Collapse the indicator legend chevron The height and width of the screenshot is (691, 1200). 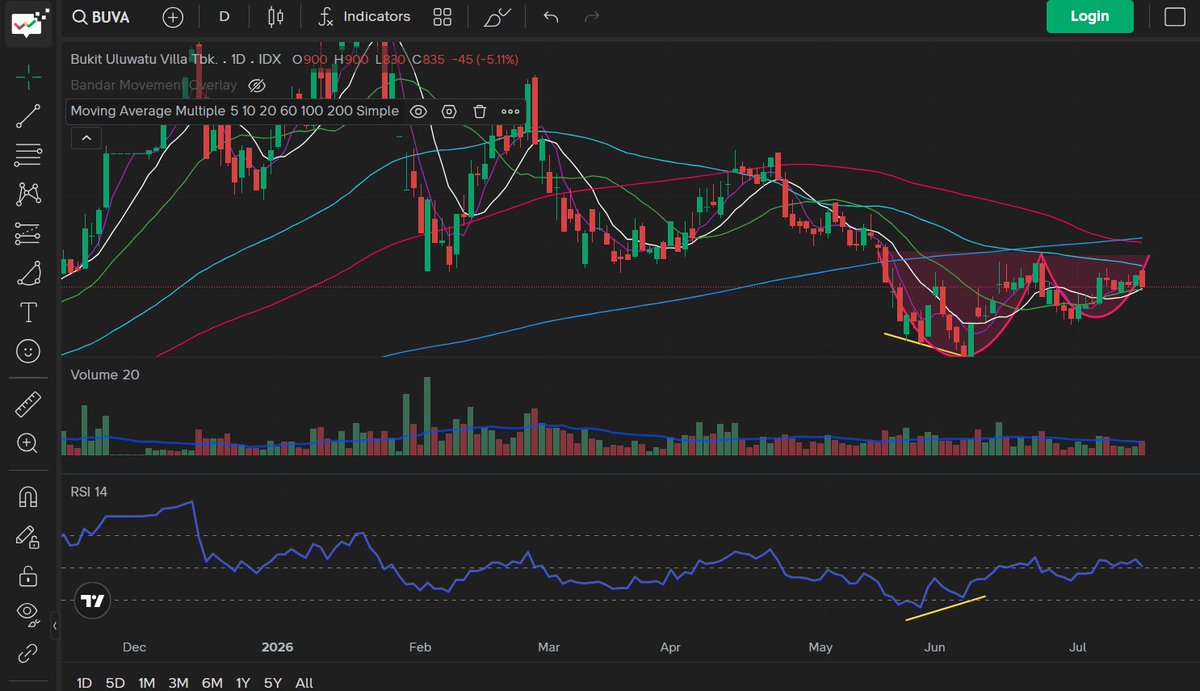[85, 138]
